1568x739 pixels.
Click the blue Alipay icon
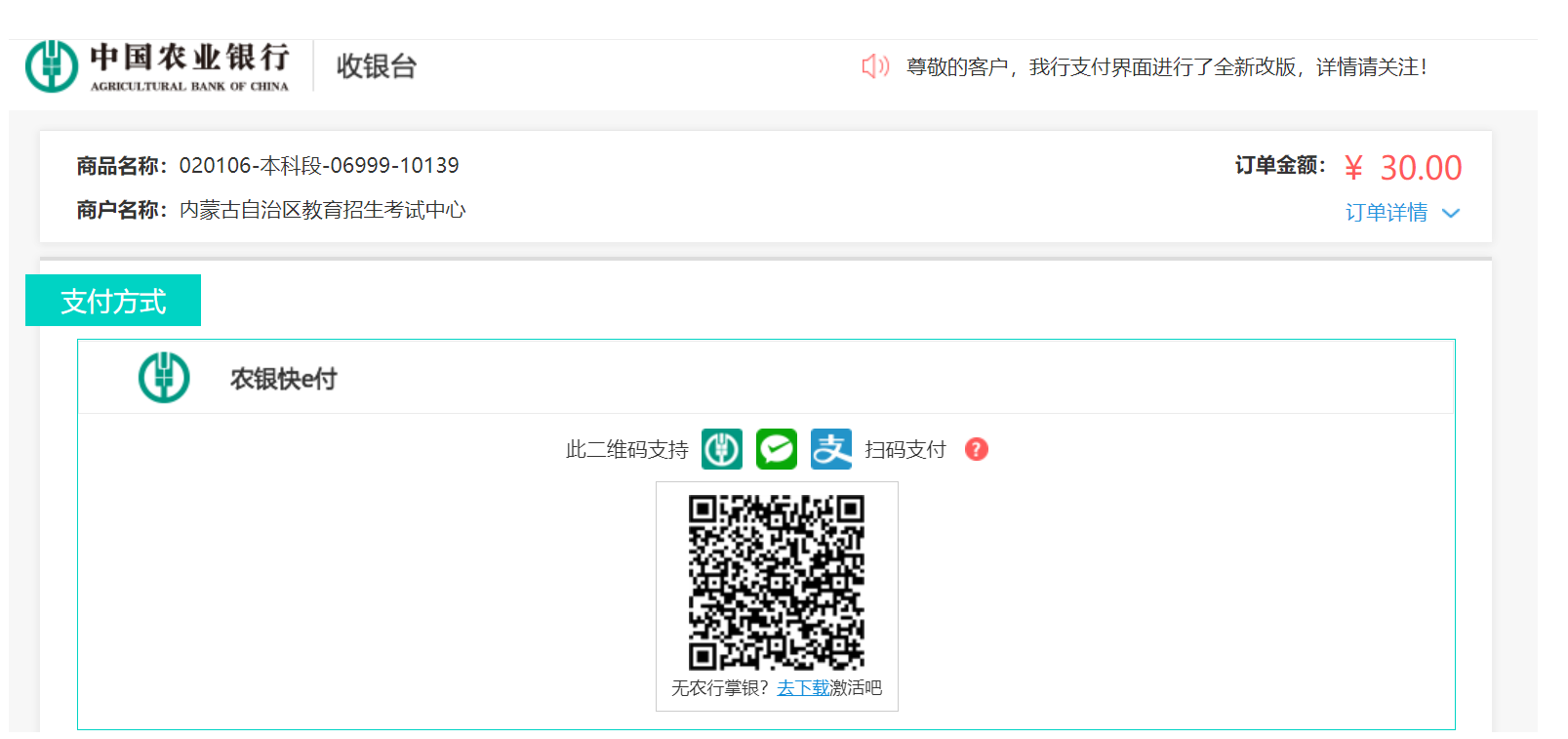(x=831, y=449)
